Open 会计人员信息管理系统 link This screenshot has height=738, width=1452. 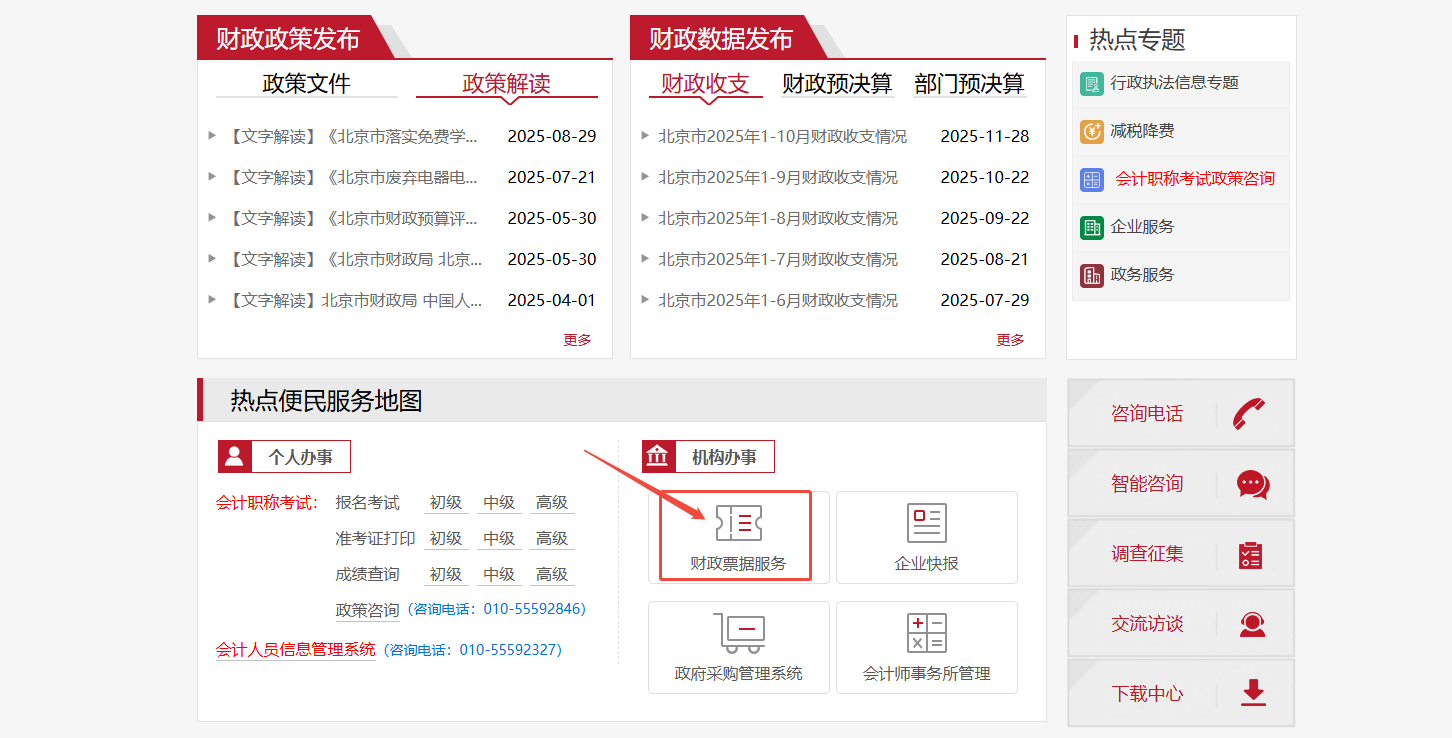click(x=296, y=650)
